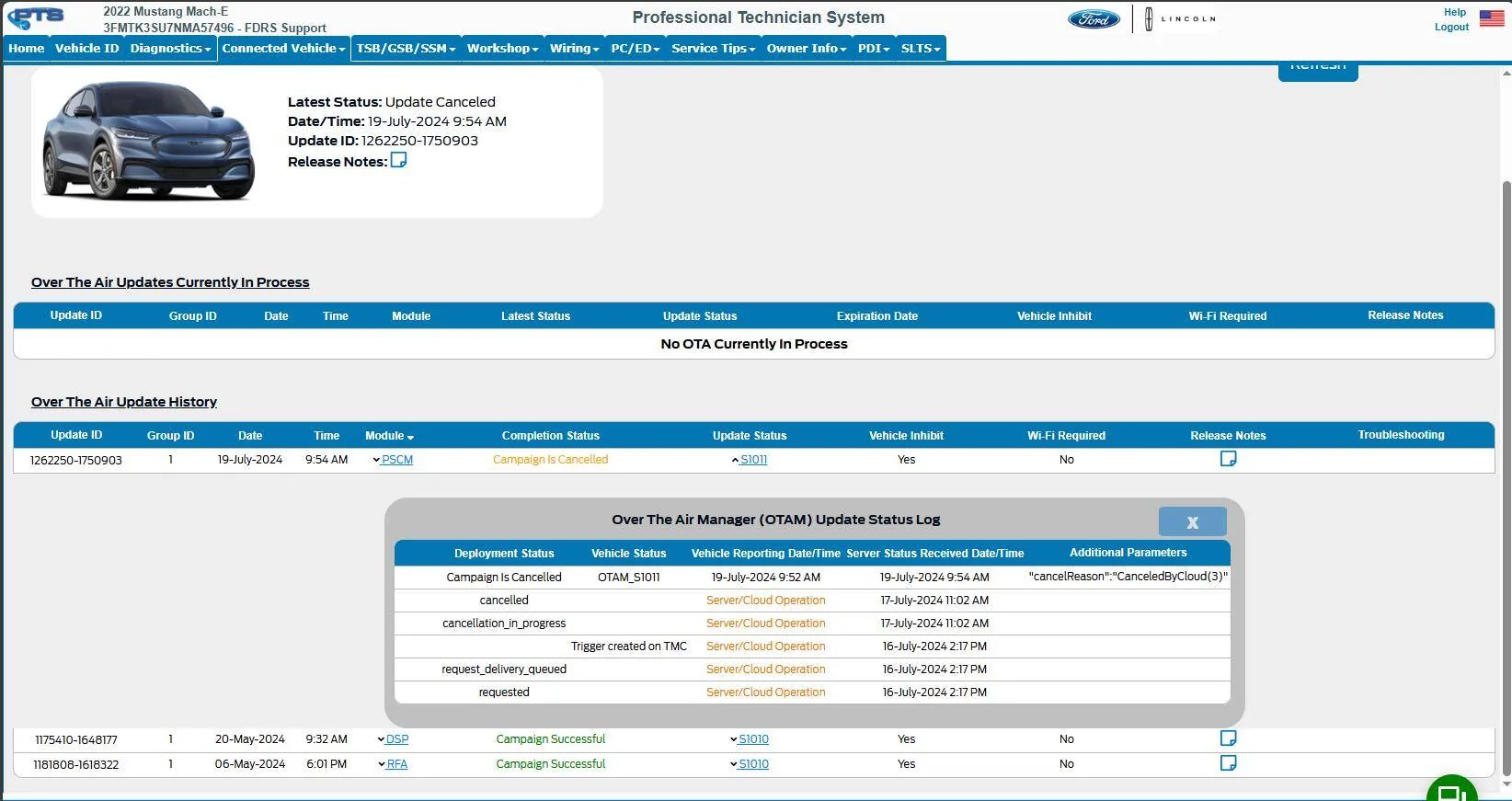The image size is (1512, 801).
Task: Open Release Notes icon beside Update ID summary
Action: [398, 160]
